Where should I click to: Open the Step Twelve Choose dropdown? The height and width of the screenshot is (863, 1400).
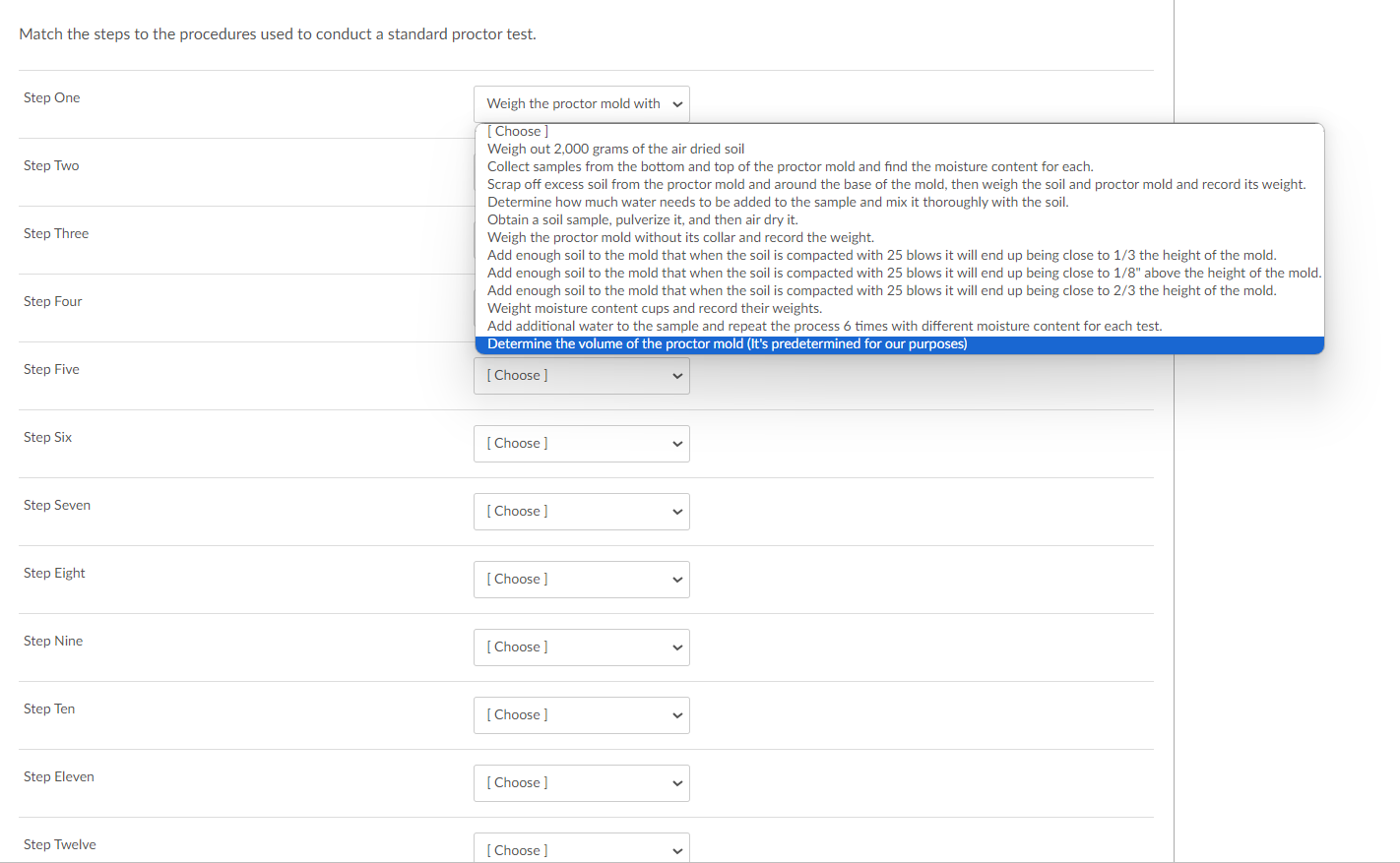(x=581, y=847)
